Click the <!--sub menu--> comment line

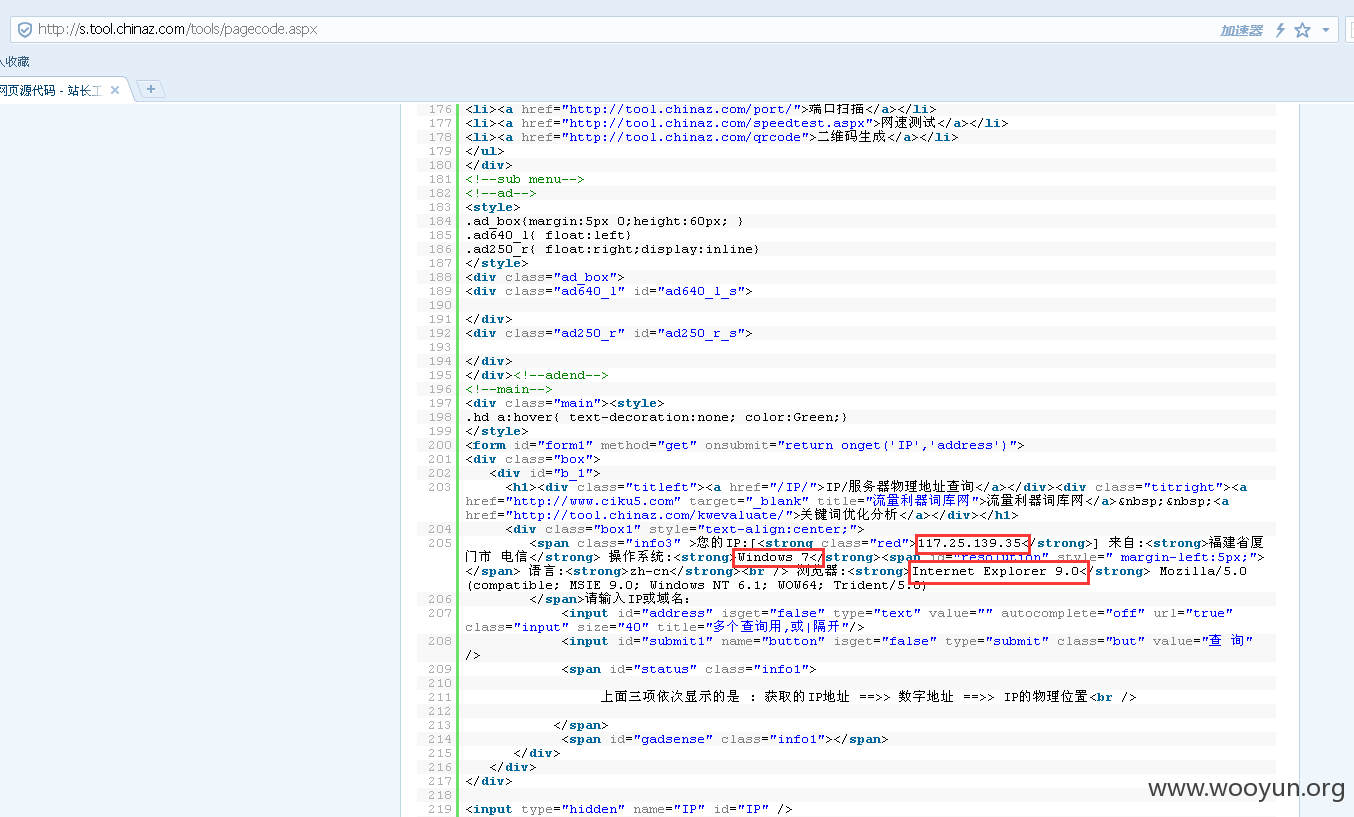[x=525, y=179]
